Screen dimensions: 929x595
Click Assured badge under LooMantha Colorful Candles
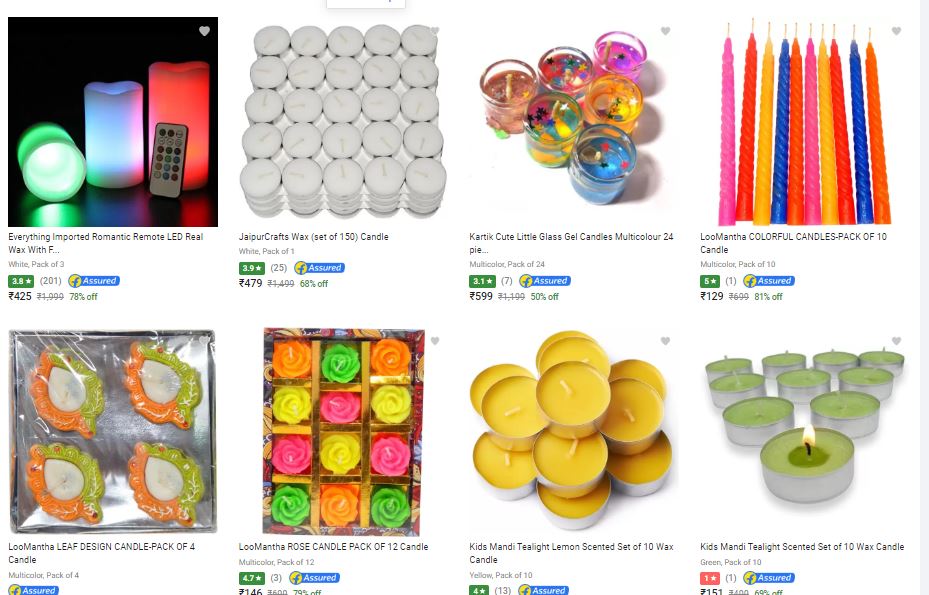pos(769,281)
